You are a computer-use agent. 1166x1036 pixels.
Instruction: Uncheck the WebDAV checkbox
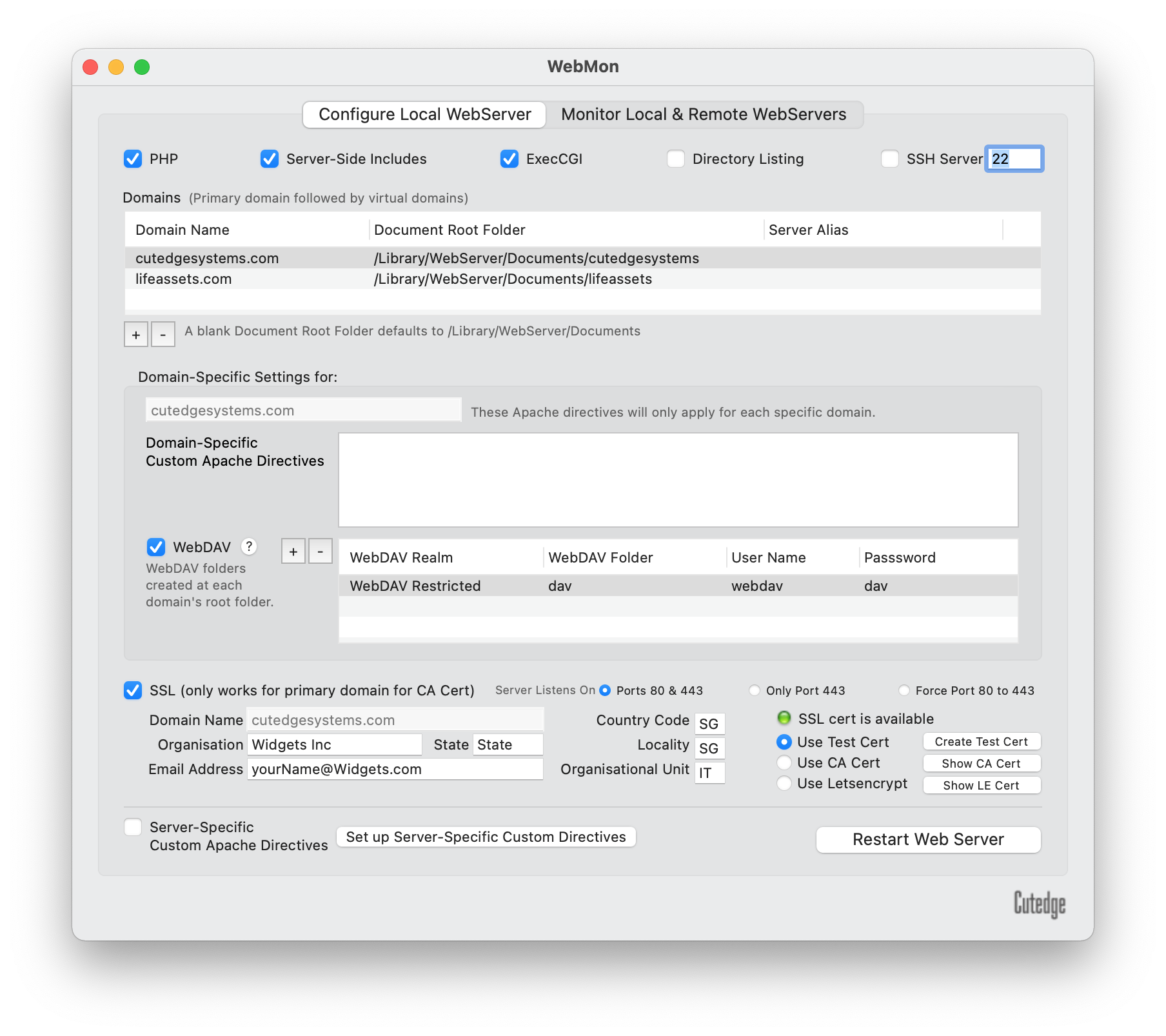pos(156,547)
